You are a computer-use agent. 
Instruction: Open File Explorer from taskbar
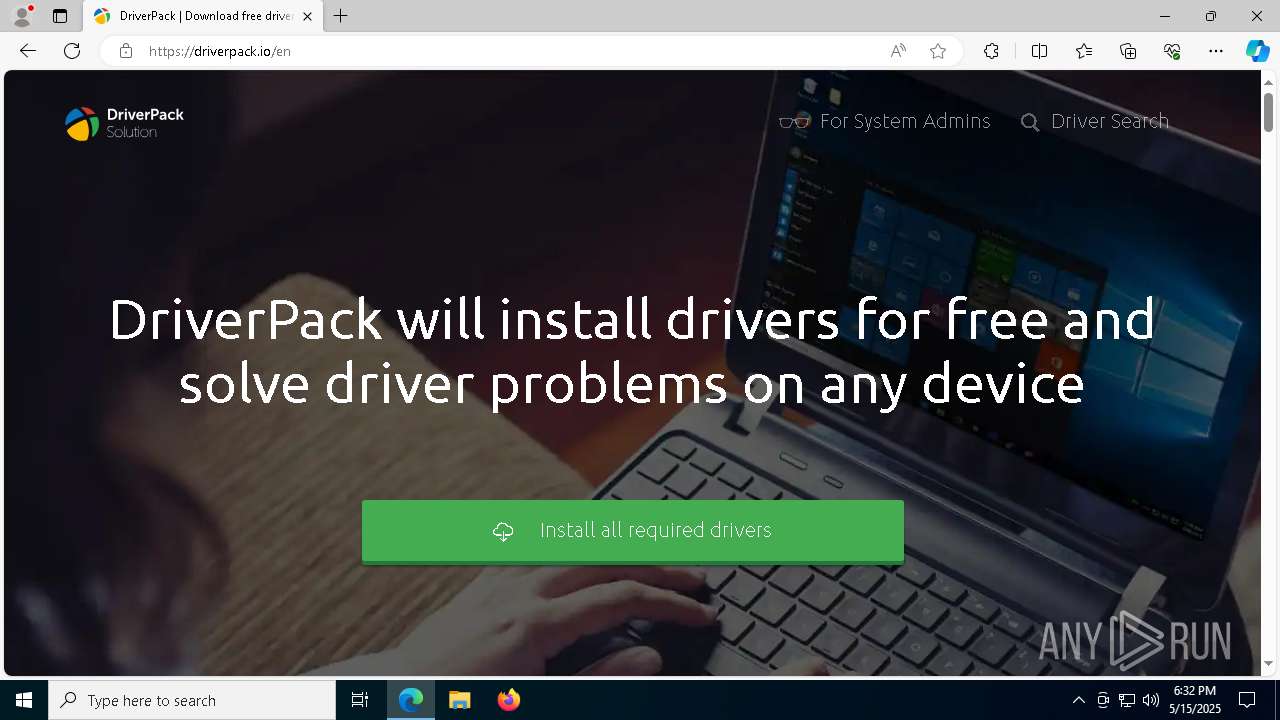coord(459,700)
